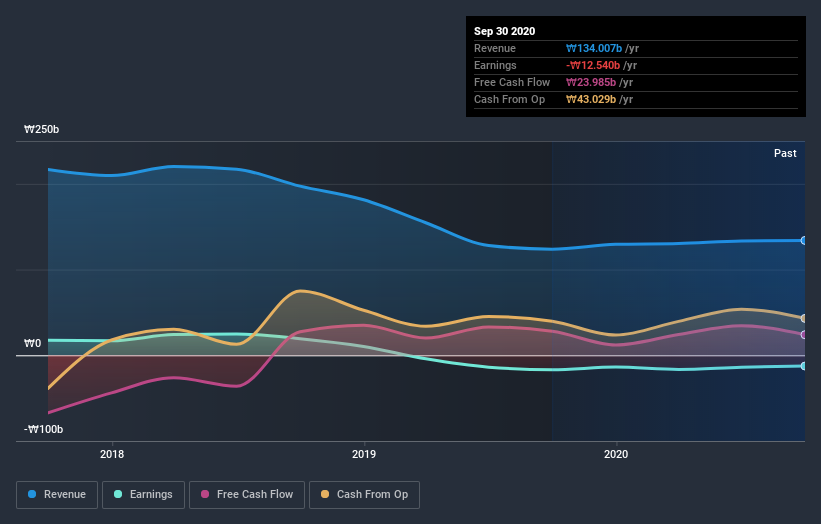Click the ₩0 y-axis label

(x=32, y=343)
